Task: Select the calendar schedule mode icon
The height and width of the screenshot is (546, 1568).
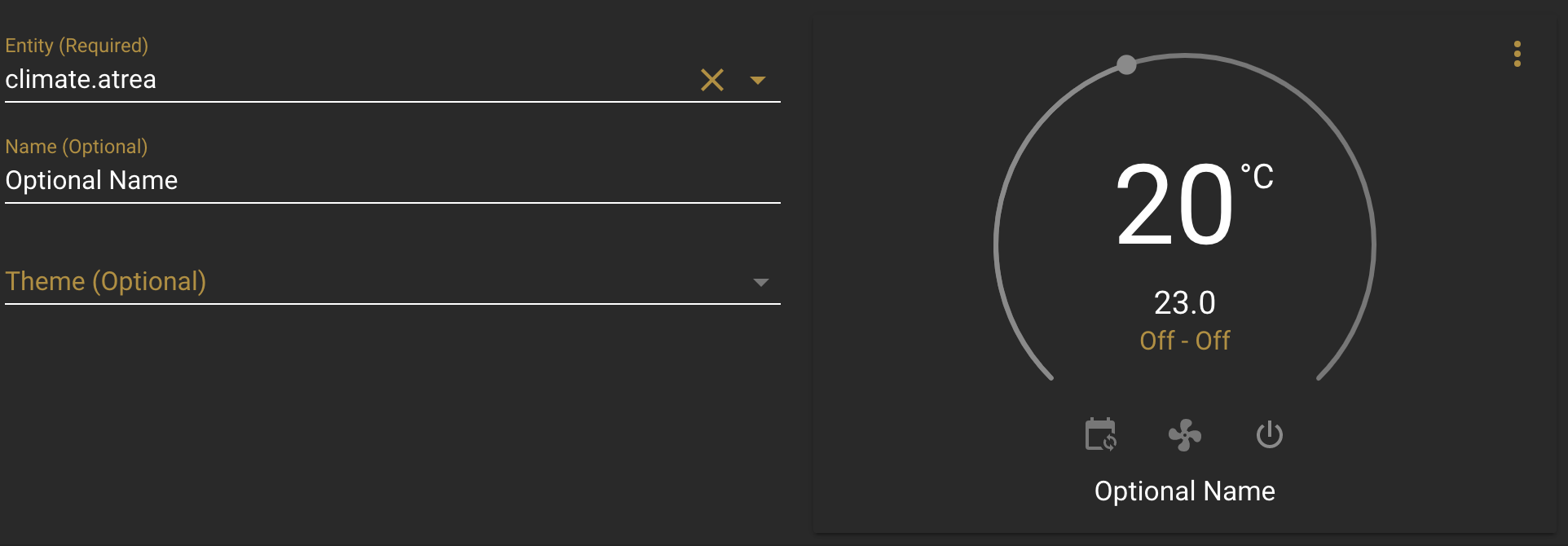Action: 1100,434
